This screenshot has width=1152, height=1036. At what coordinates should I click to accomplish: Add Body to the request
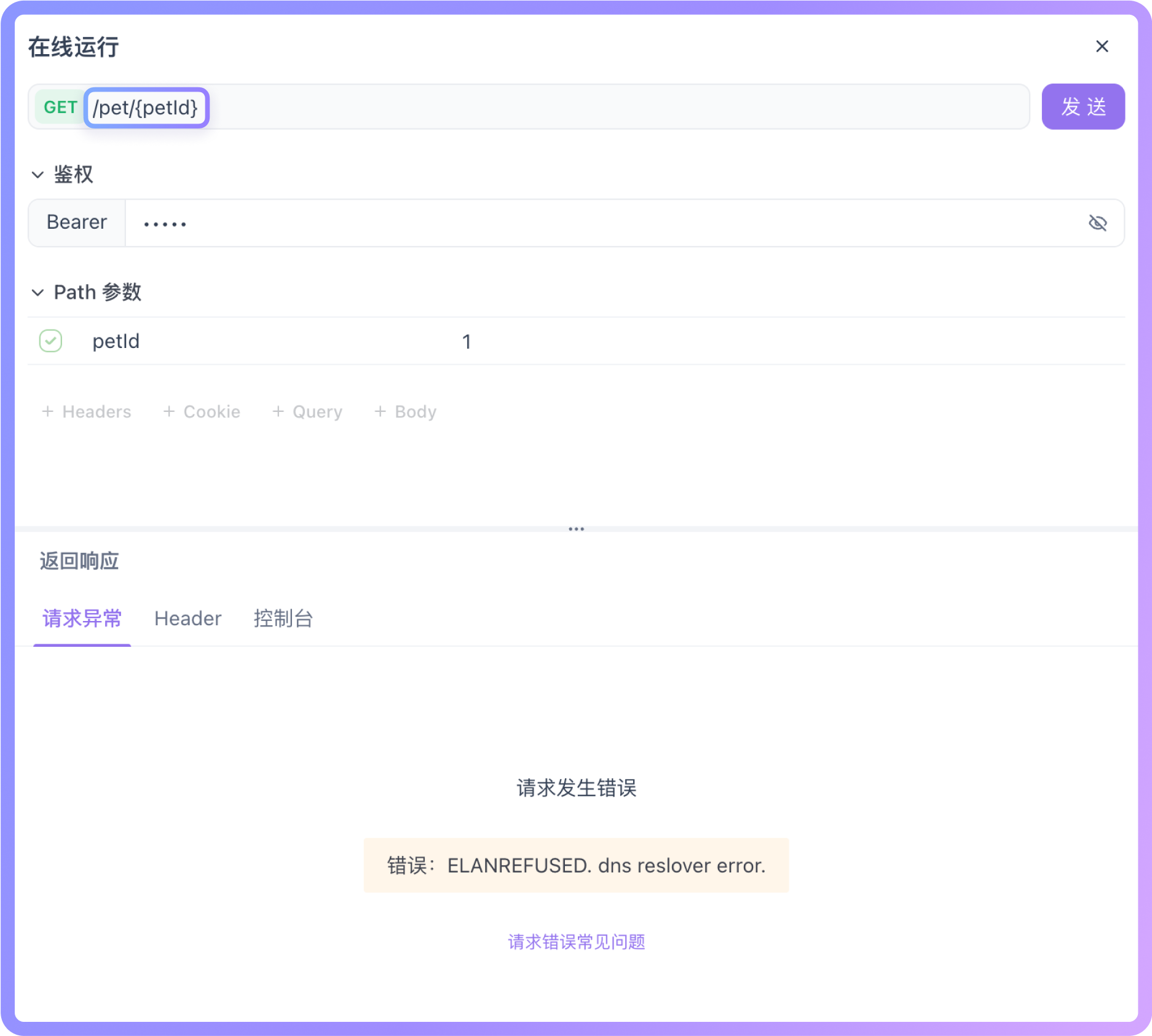pos(405,411)
